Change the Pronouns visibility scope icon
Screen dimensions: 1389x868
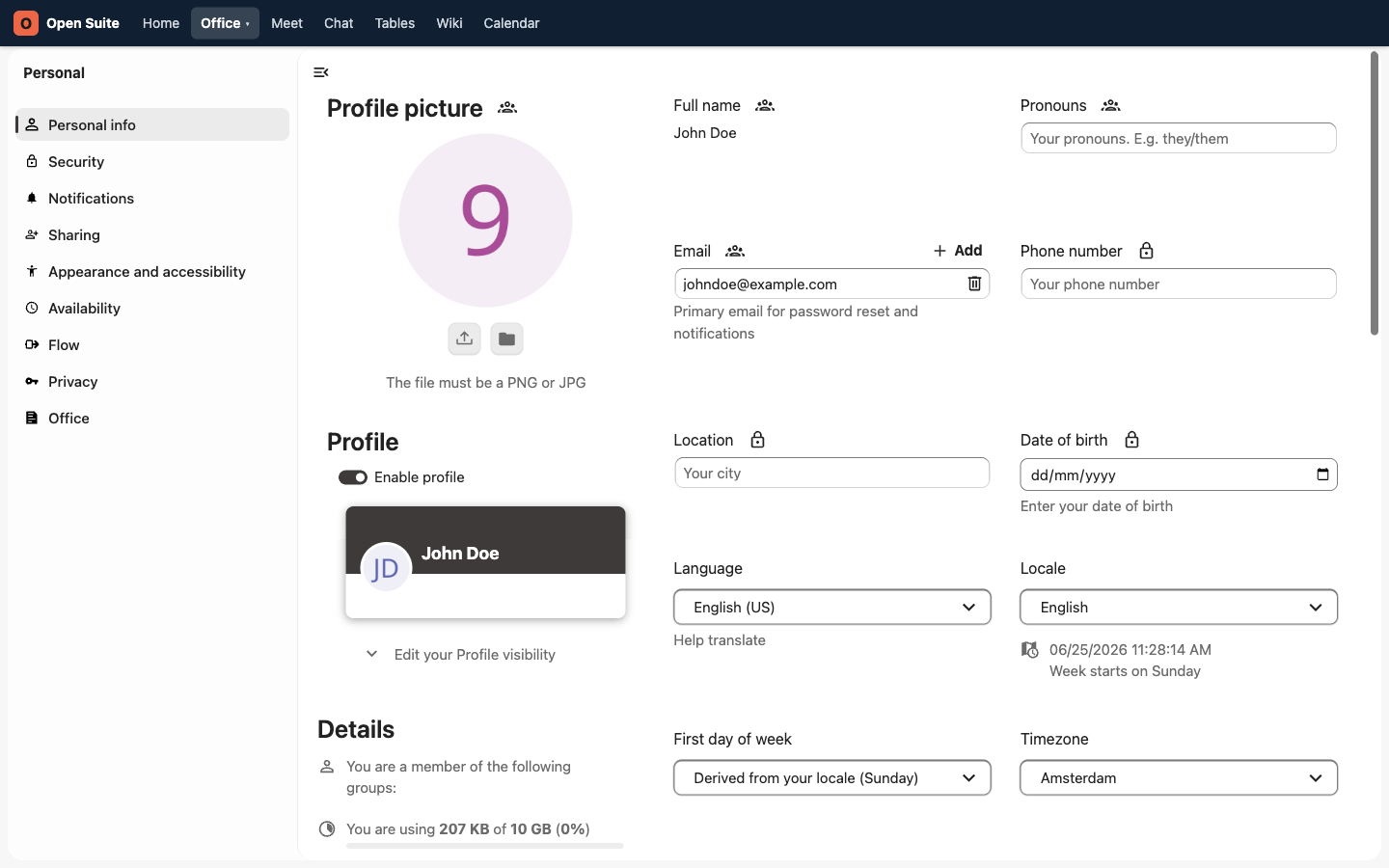click(x=1111, y=105)
